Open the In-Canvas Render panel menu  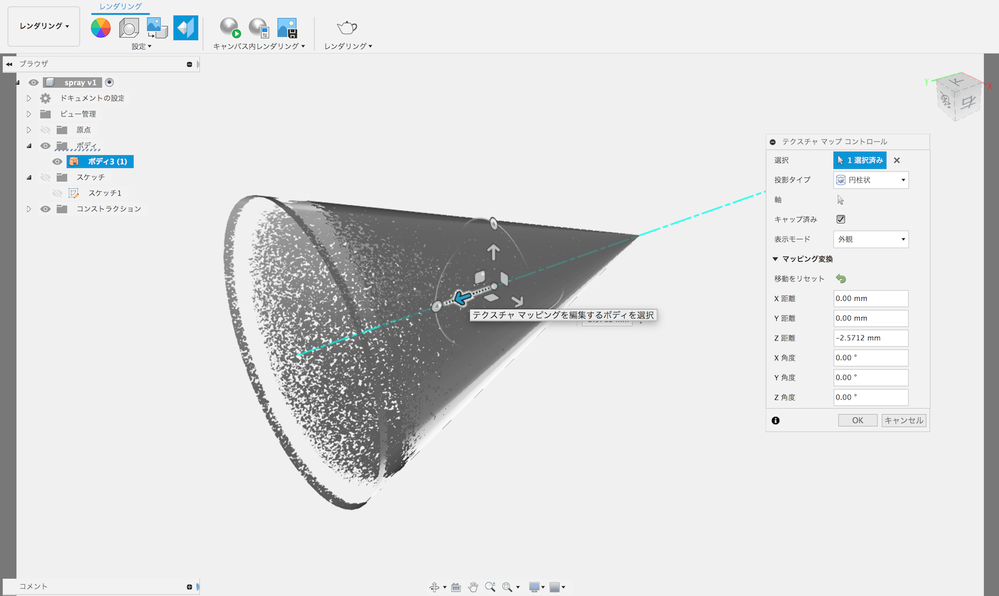[x=259, y=47]
